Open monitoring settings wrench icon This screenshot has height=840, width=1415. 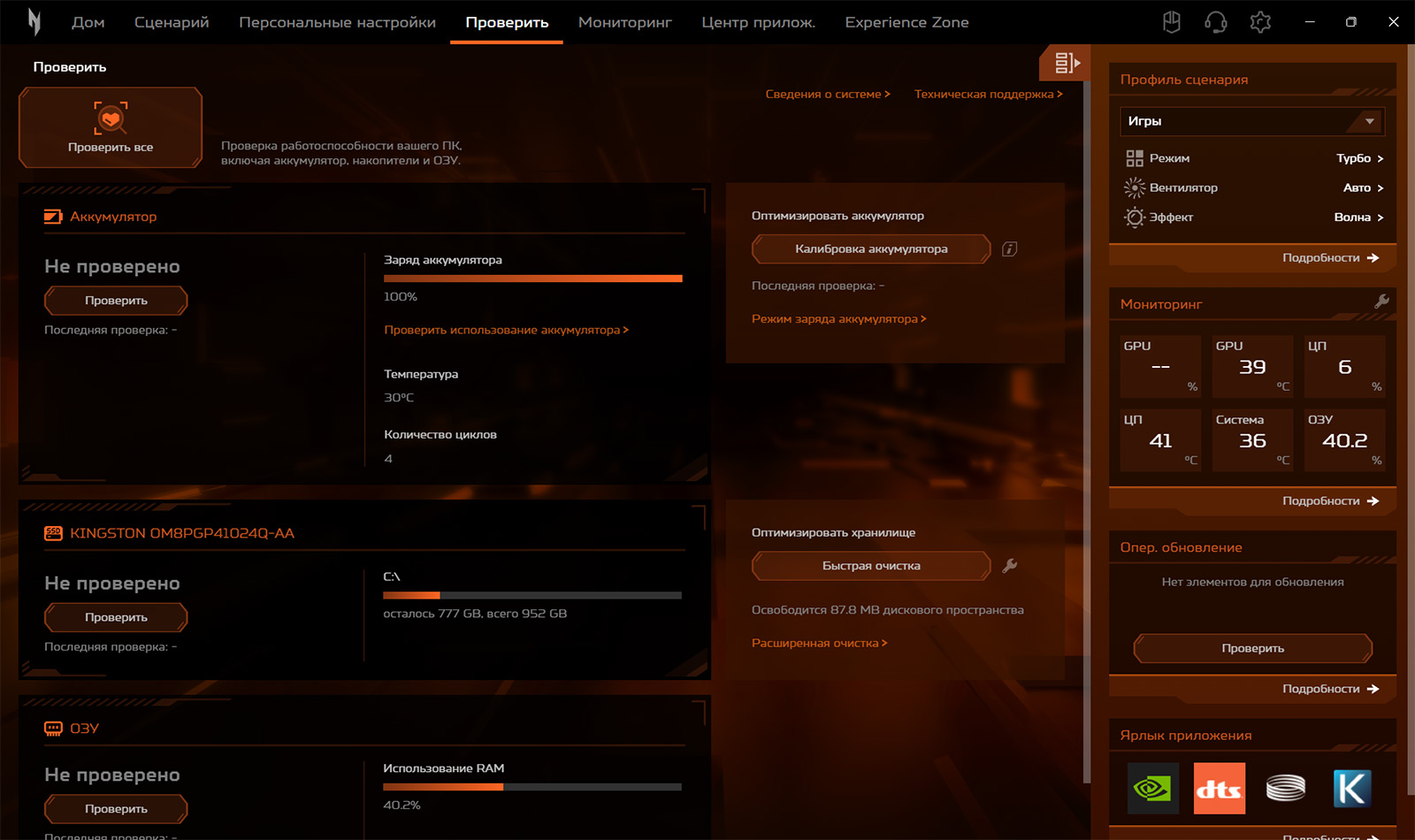[x=1381, y=302]
